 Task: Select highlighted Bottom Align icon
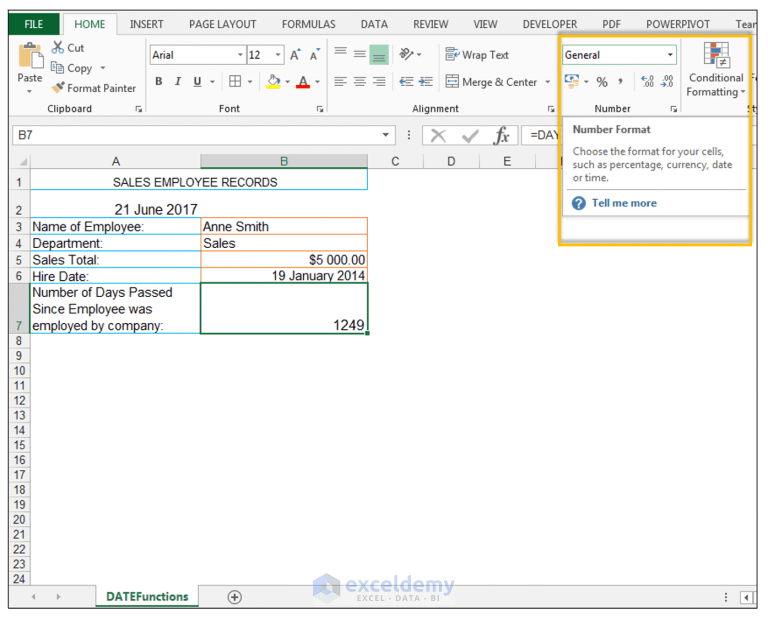coord(379,54)
